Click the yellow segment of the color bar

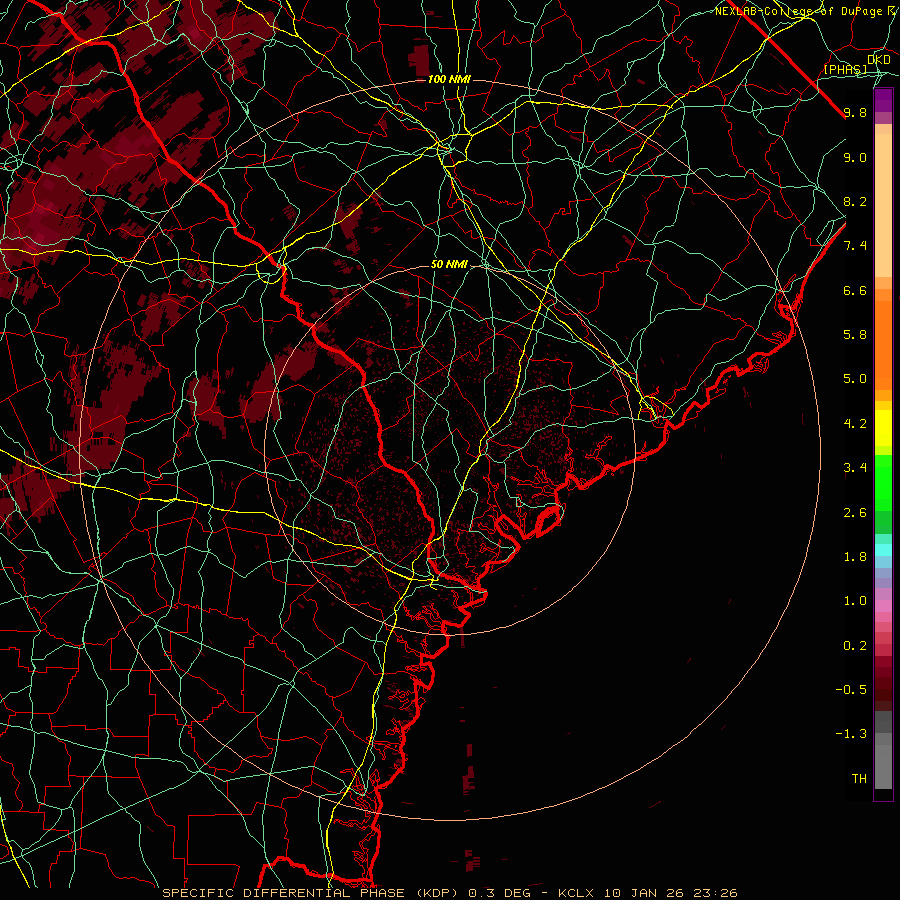pyautogui.click(x=883, y=428)
